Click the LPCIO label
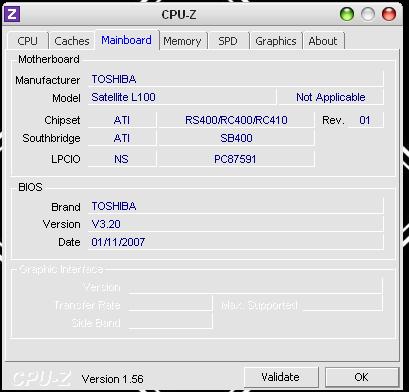 [x=66, y=159]
